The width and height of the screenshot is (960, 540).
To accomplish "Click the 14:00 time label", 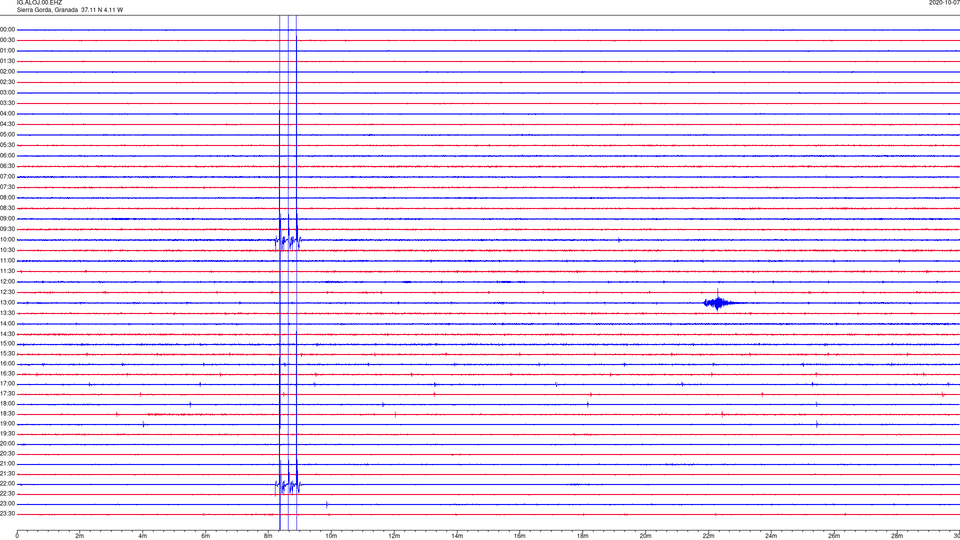I will [x=8, y=323].
